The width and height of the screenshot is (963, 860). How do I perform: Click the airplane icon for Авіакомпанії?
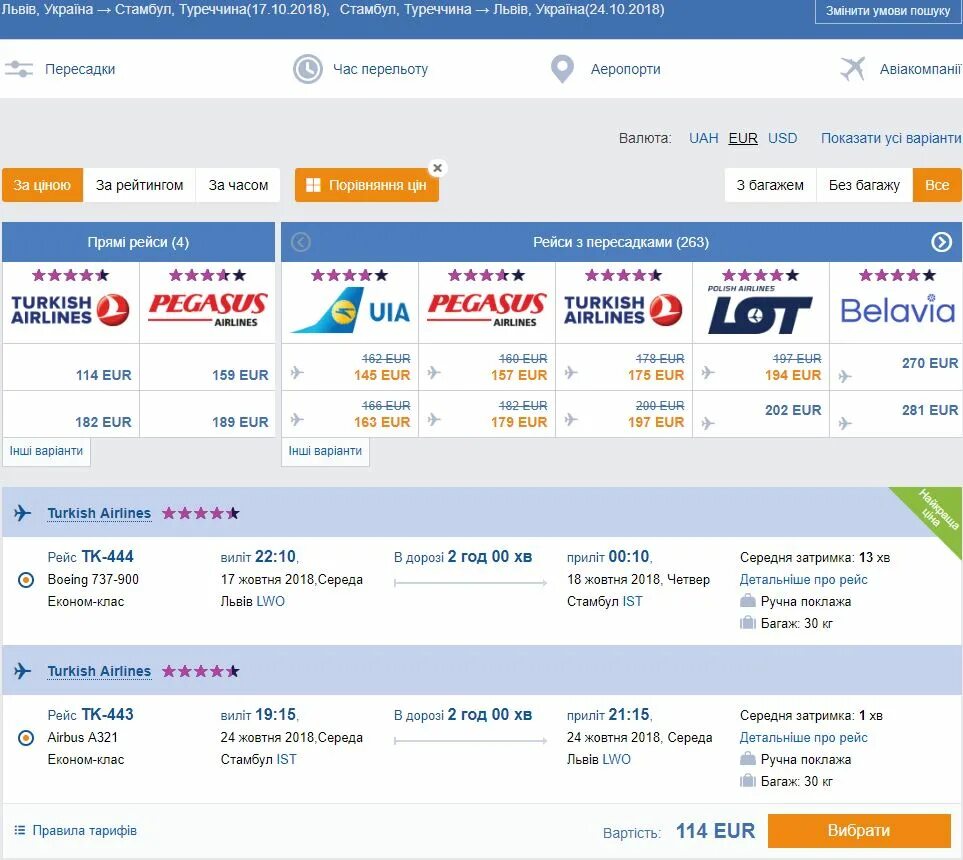852,69
